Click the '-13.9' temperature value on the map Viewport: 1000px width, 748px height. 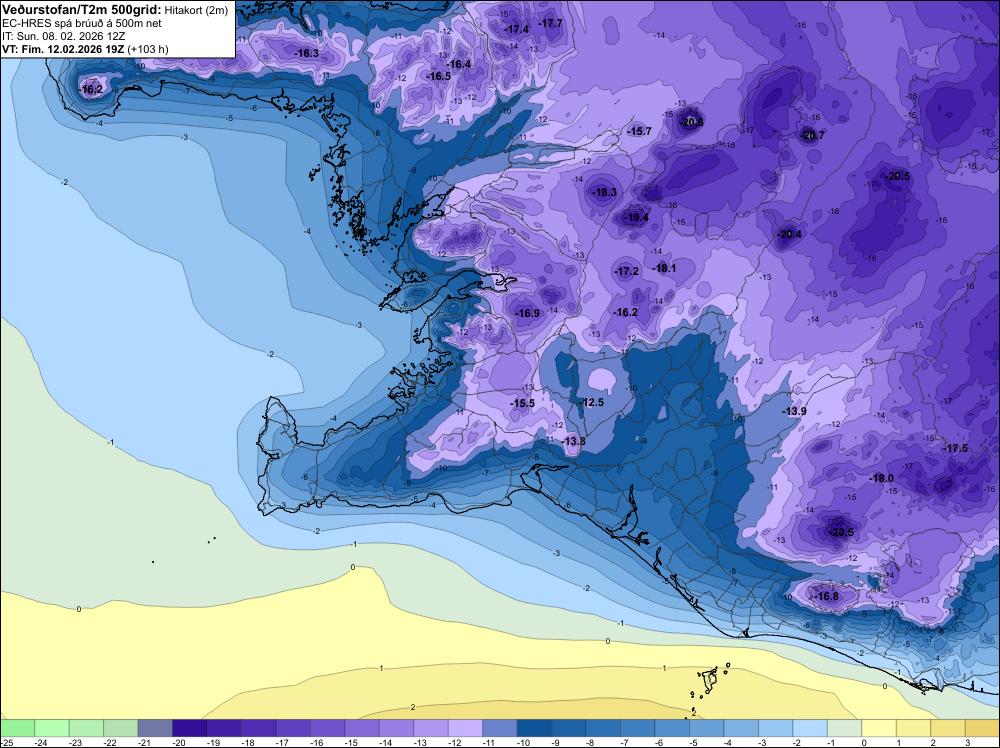point(795,411)
